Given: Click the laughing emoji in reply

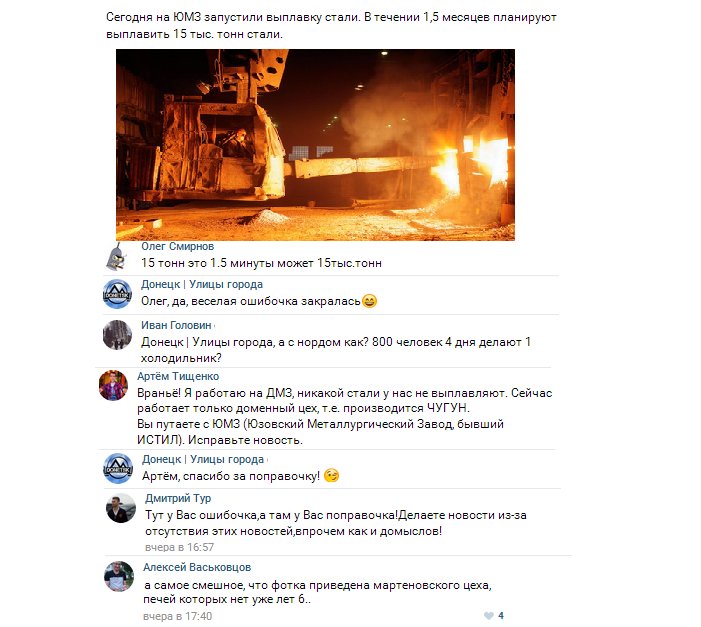Looking at the screenshot, I should (369, 301).
